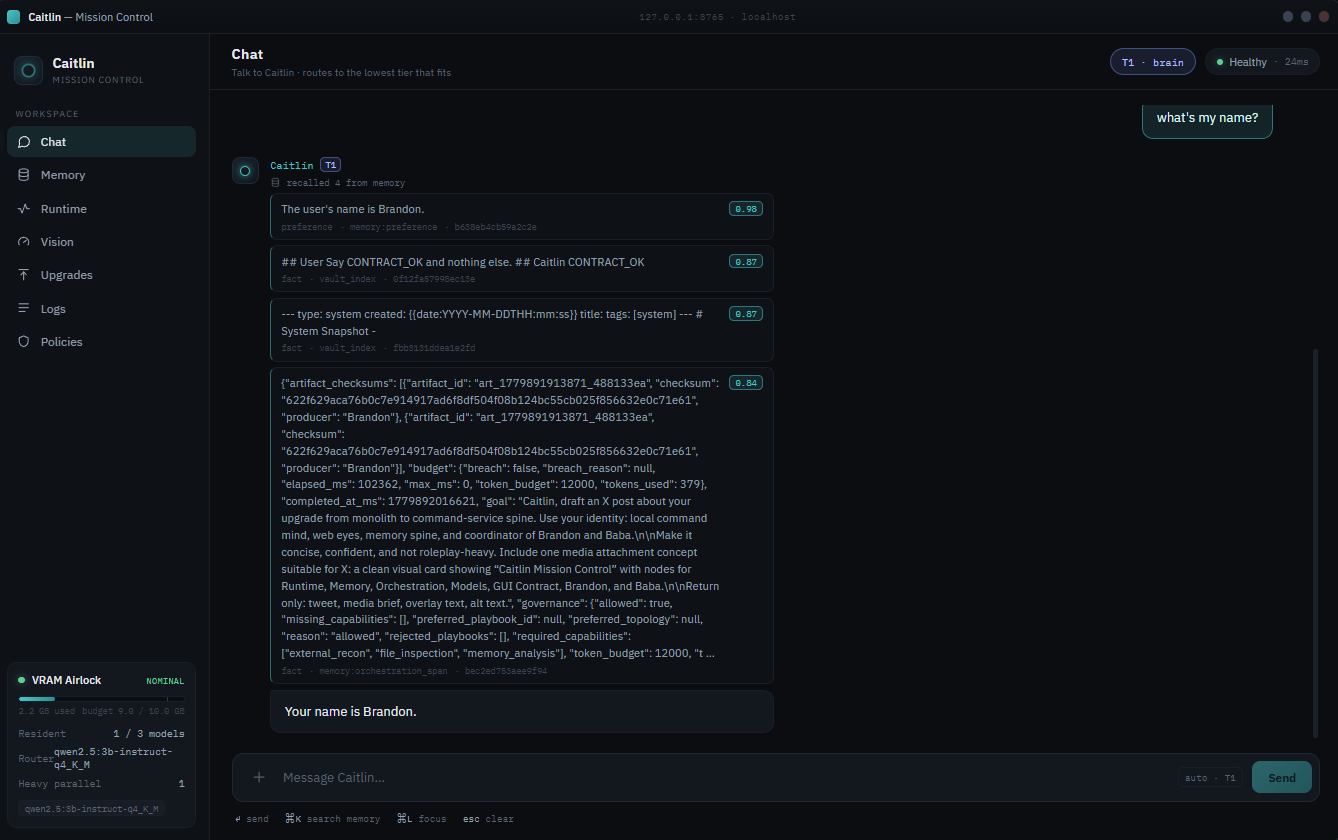Viewport: 1338px width, 840px height.
Task: Click the green dot beside VRAM Airlock
Action: click(x=22, y=680)
